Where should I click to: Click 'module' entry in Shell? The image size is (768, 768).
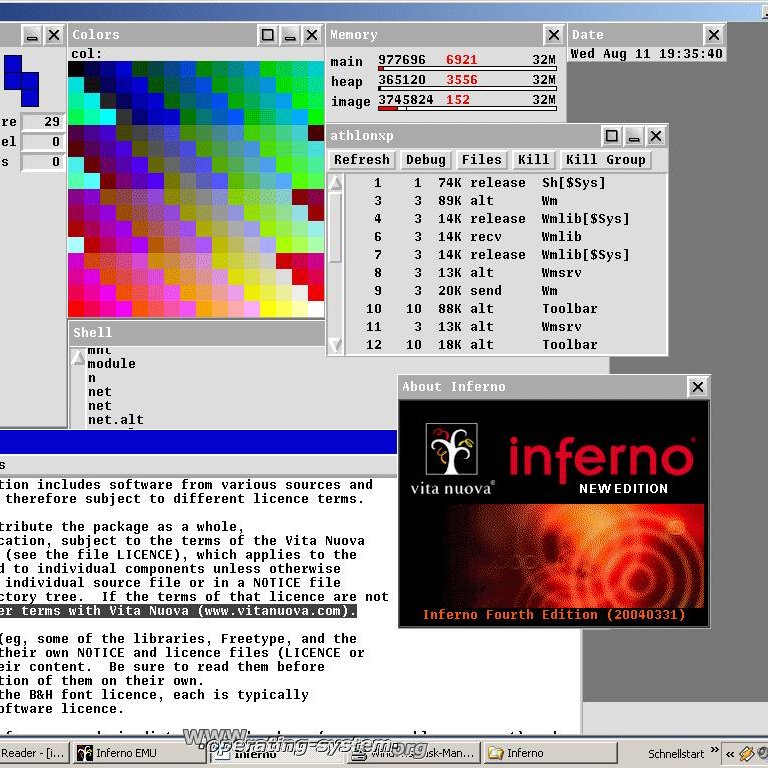[x=111, y=364]
